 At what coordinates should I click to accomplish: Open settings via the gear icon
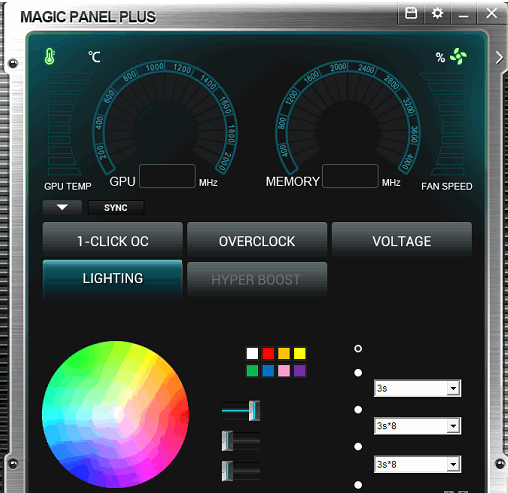437,13
